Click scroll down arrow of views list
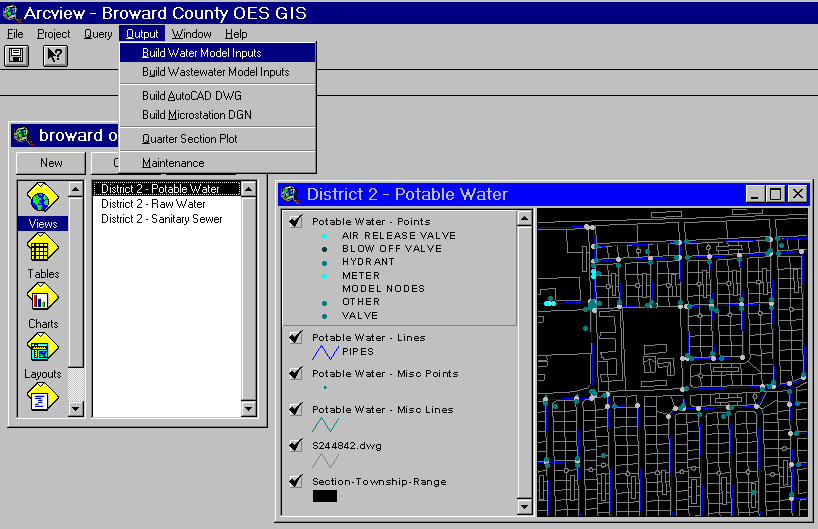This screenshot has height=529, width=818. pos(248,409)
